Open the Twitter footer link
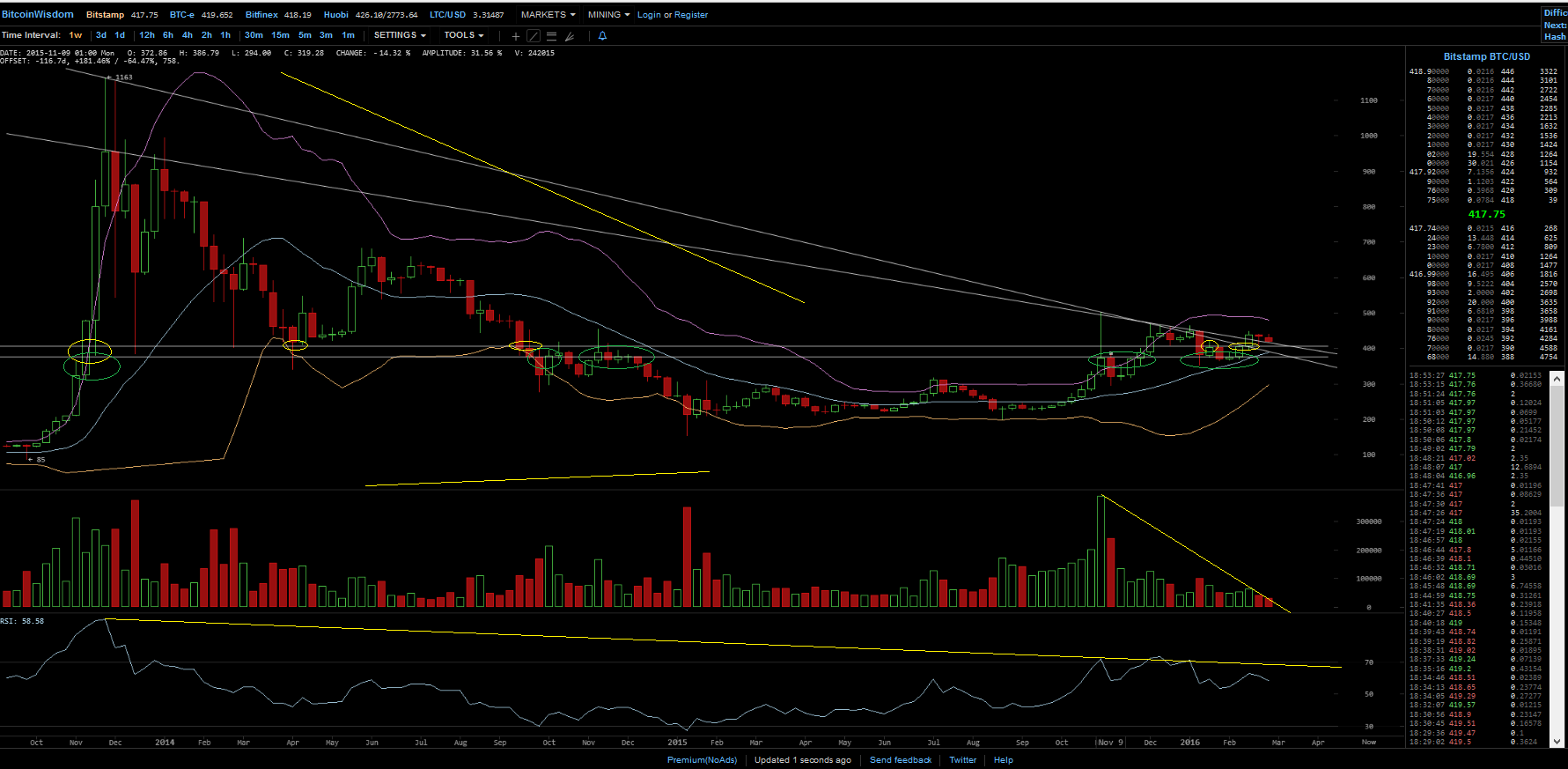The height and width of the screenshot is (769, 1568). [x=962, y=760]
